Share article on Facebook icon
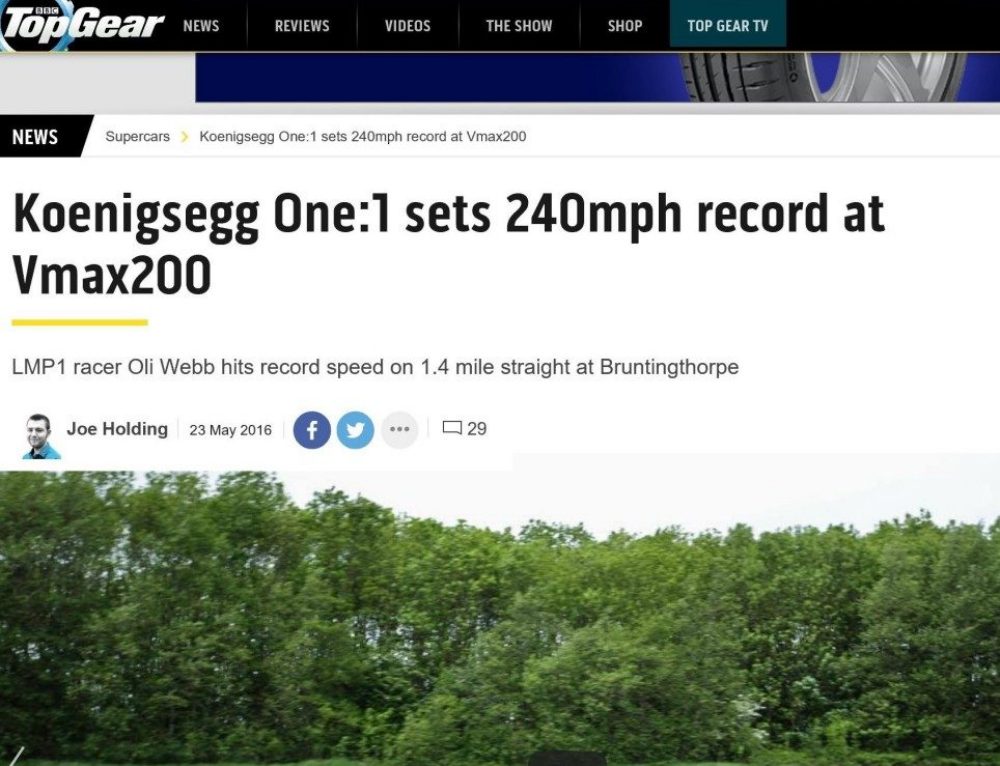This screenshot has width=1000, height=766. click(x=312, y=430)
